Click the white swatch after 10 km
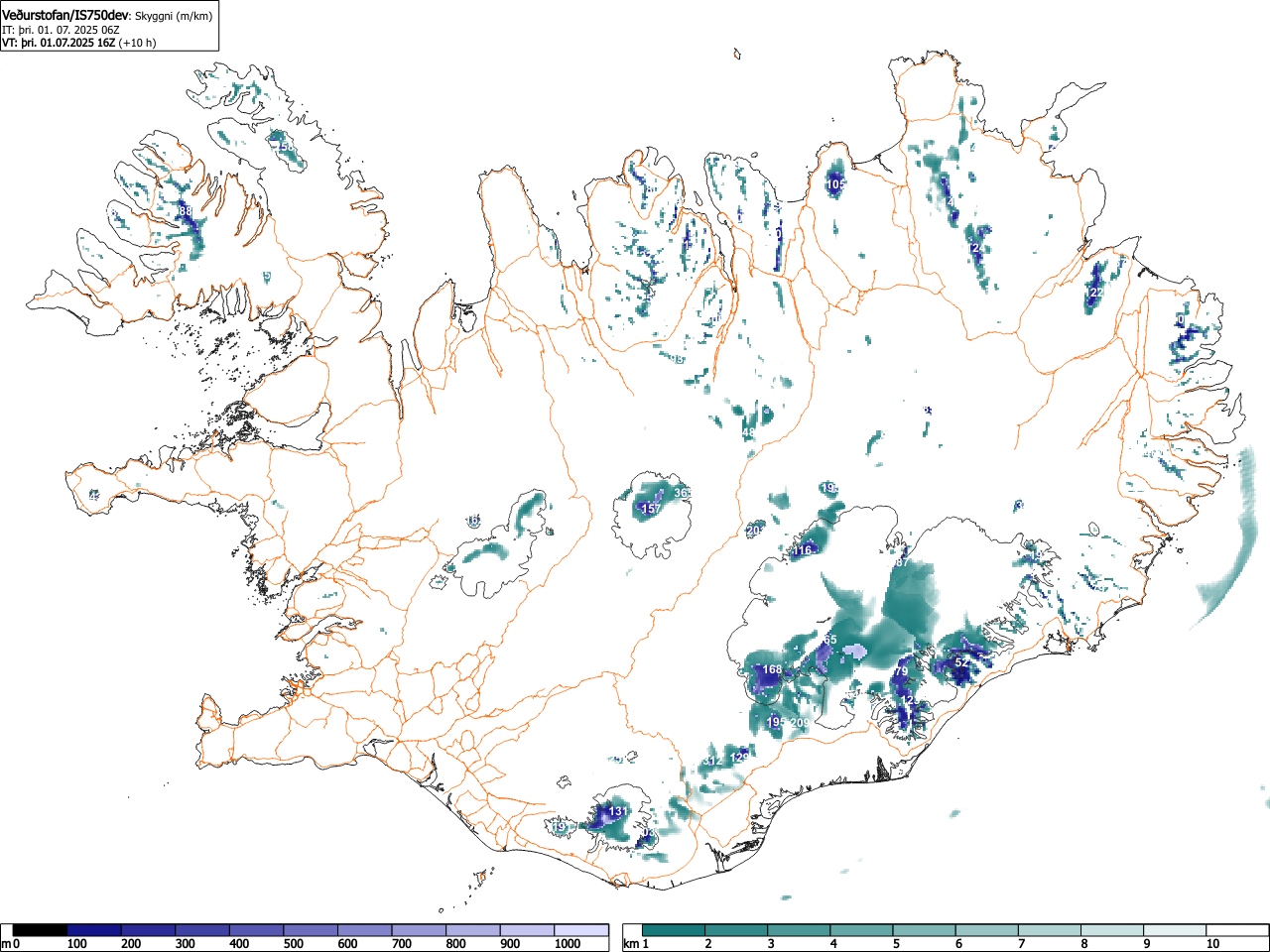The height and width of the screenshot is (952, 1270). pyautogui.click(x=1236, y=930)
